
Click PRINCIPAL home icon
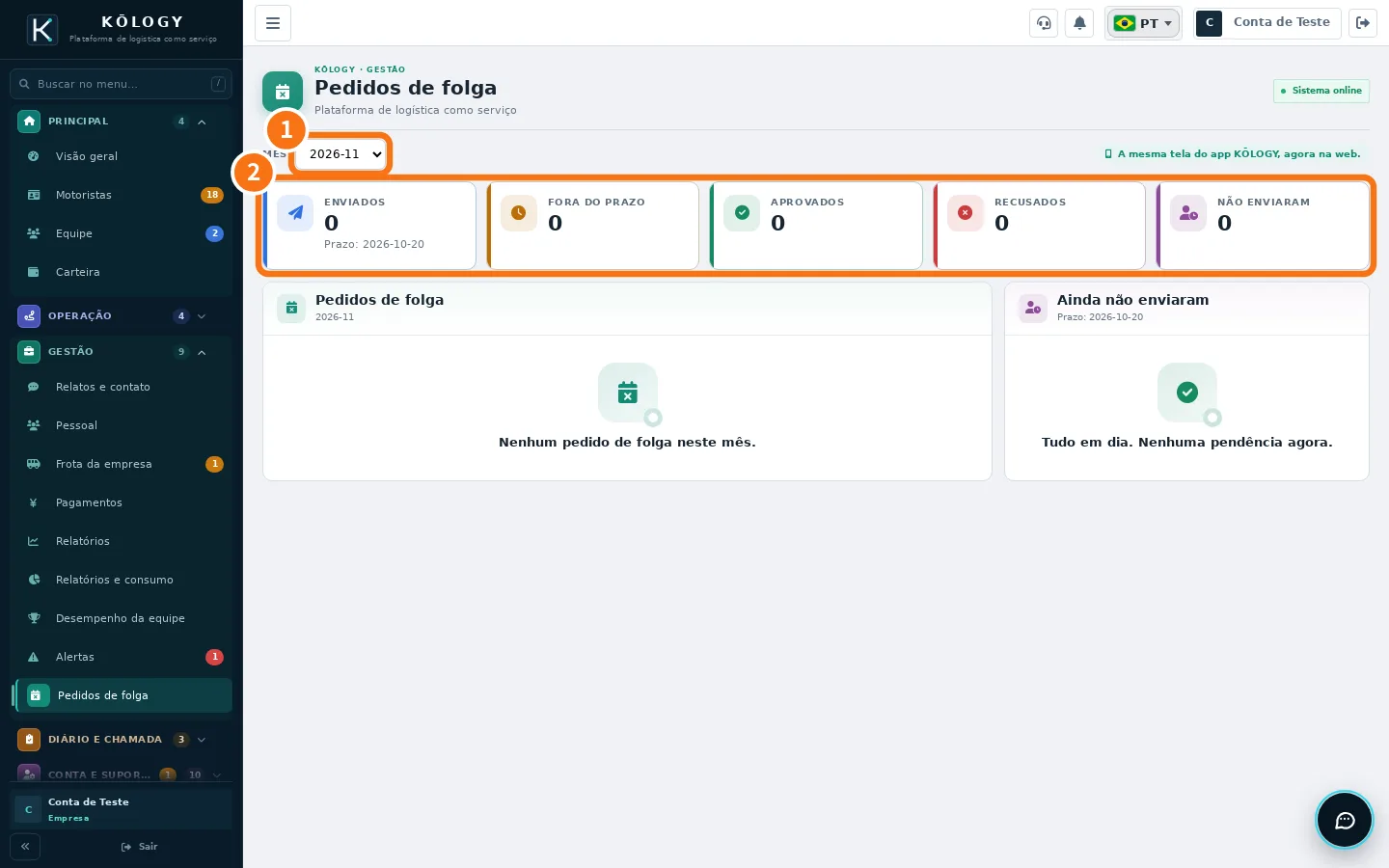coord(29,122)
